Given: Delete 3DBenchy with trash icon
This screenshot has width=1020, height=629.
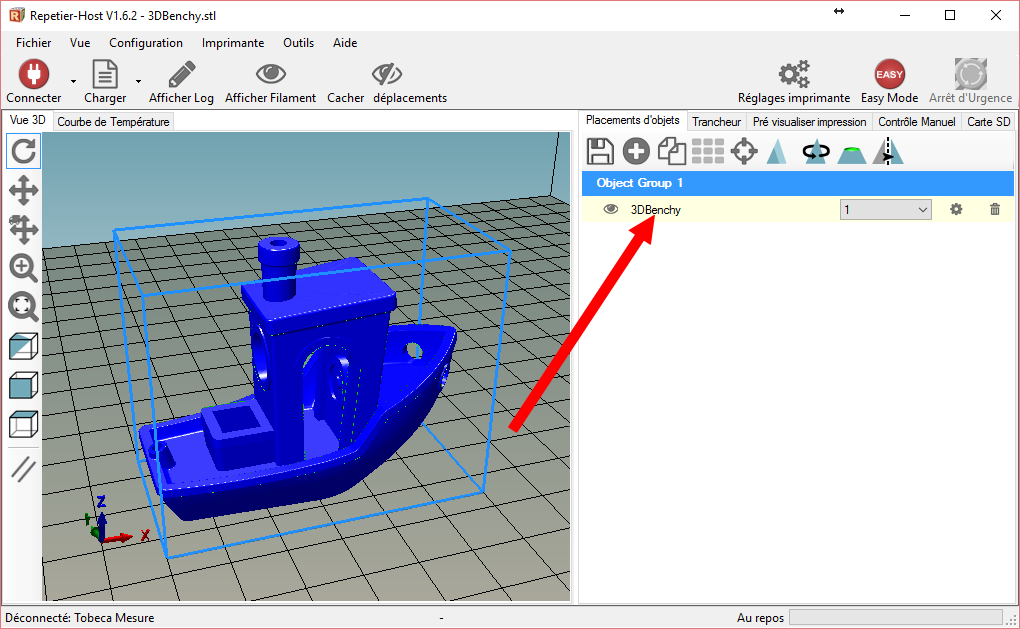Looking at the screenshot, I should (995, 209).
